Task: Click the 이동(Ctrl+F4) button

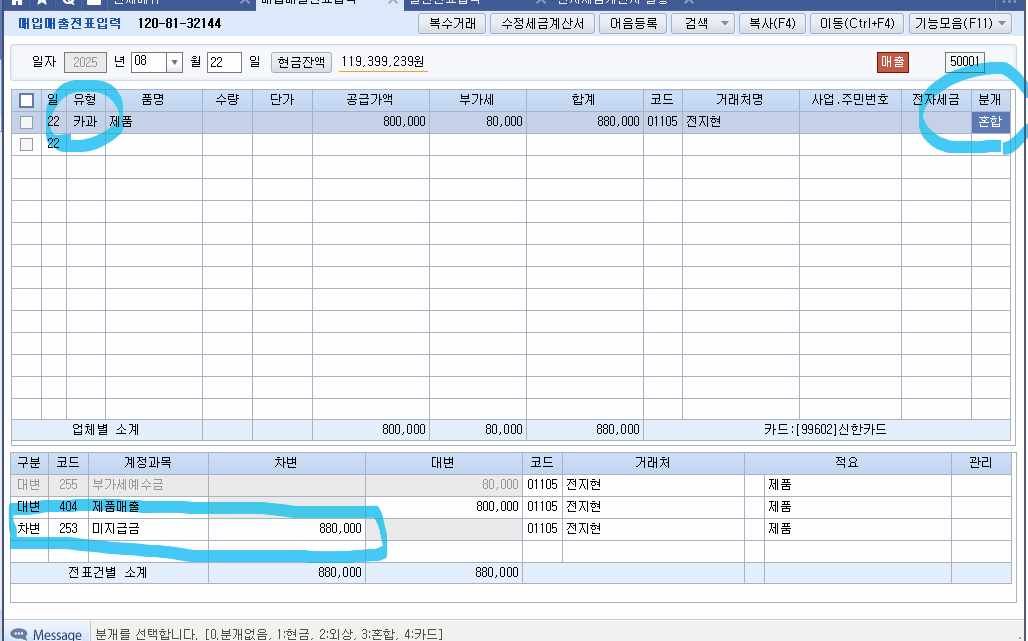Action: tap(857, 24)
